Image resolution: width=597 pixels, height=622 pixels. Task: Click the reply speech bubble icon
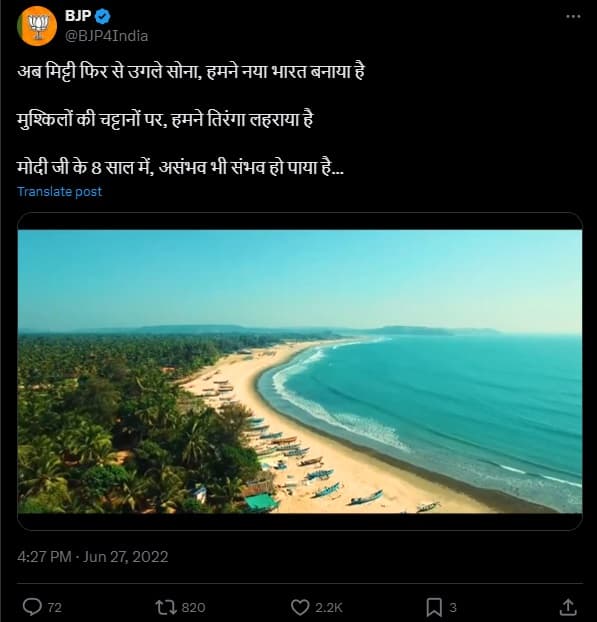pyautogui.click(x=32, y=607)
